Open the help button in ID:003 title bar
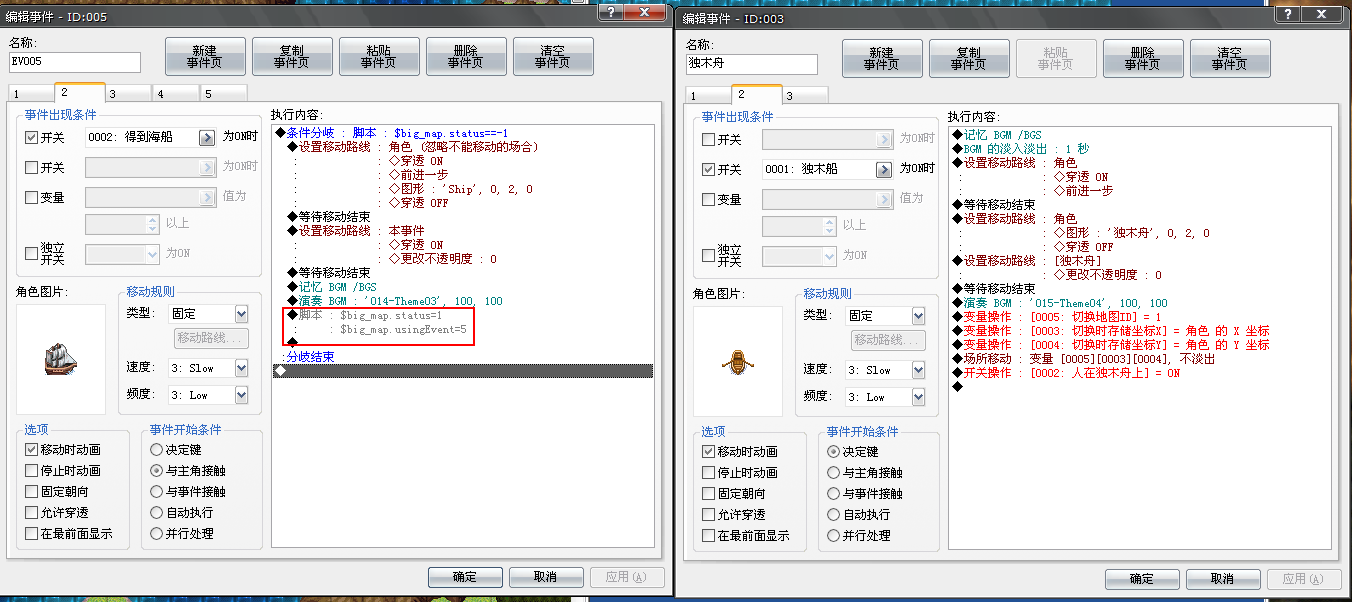The height and width of the screenshot is (602, 1352). coord(1287,13)
